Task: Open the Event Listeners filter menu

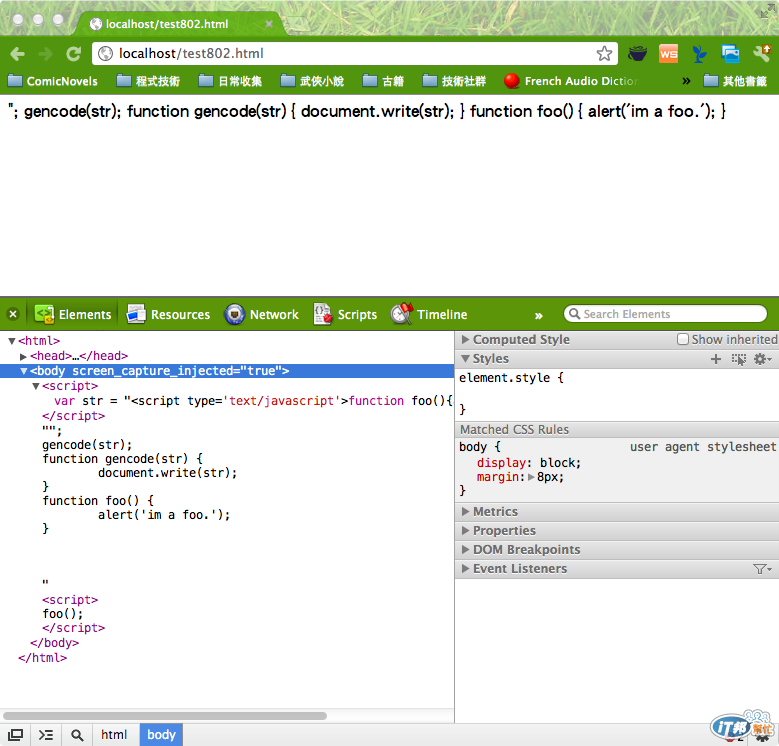Action: (x=762, y=569)
